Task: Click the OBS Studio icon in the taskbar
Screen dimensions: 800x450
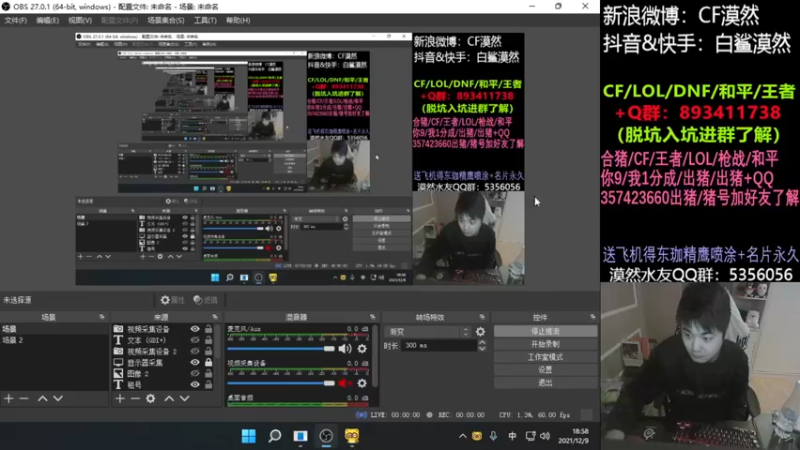Action: [x=326, y=436]
